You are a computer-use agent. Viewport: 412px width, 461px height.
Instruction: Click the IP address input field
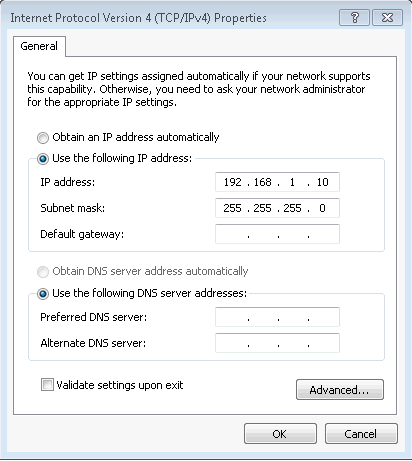point(277,182)
